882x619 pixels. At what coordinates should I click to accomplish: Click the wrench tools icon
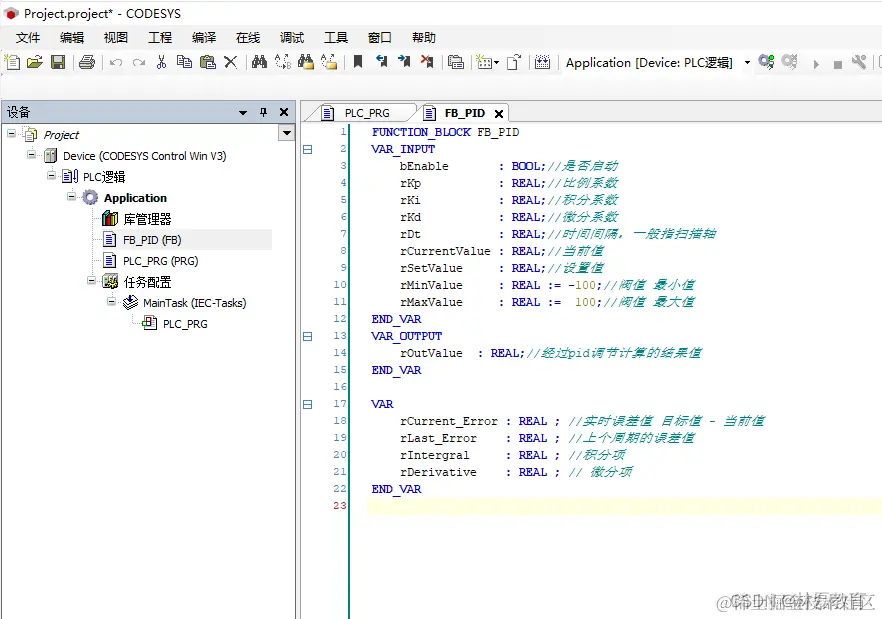click(859, 62)
